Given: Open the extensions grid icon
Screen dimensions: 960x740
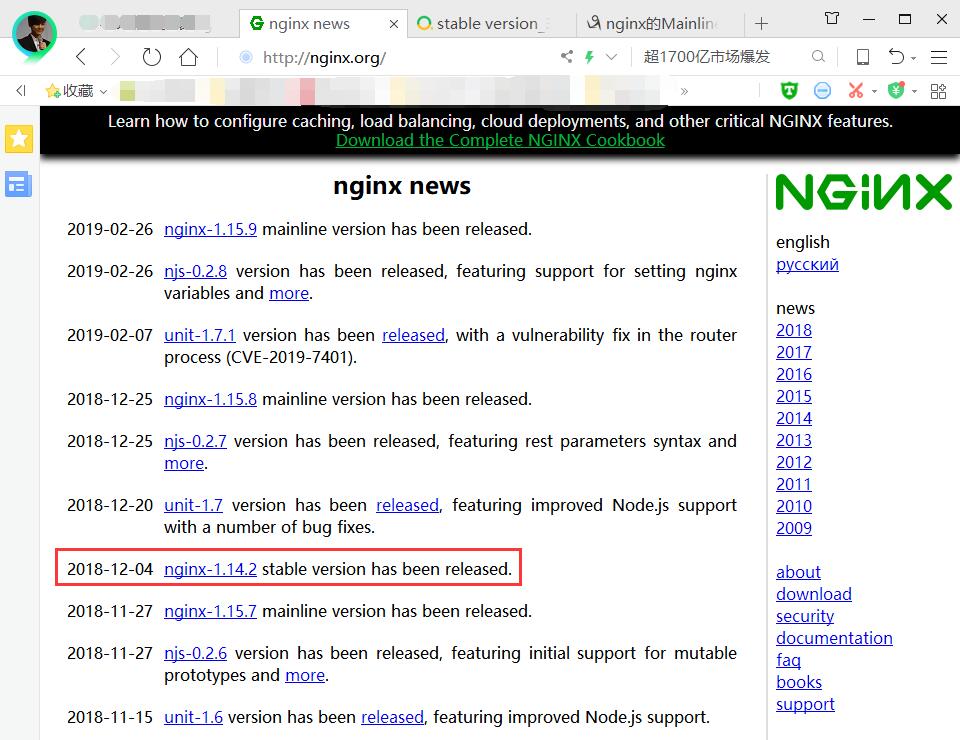Looking at the screenshot, I should (x=938, y=91).
